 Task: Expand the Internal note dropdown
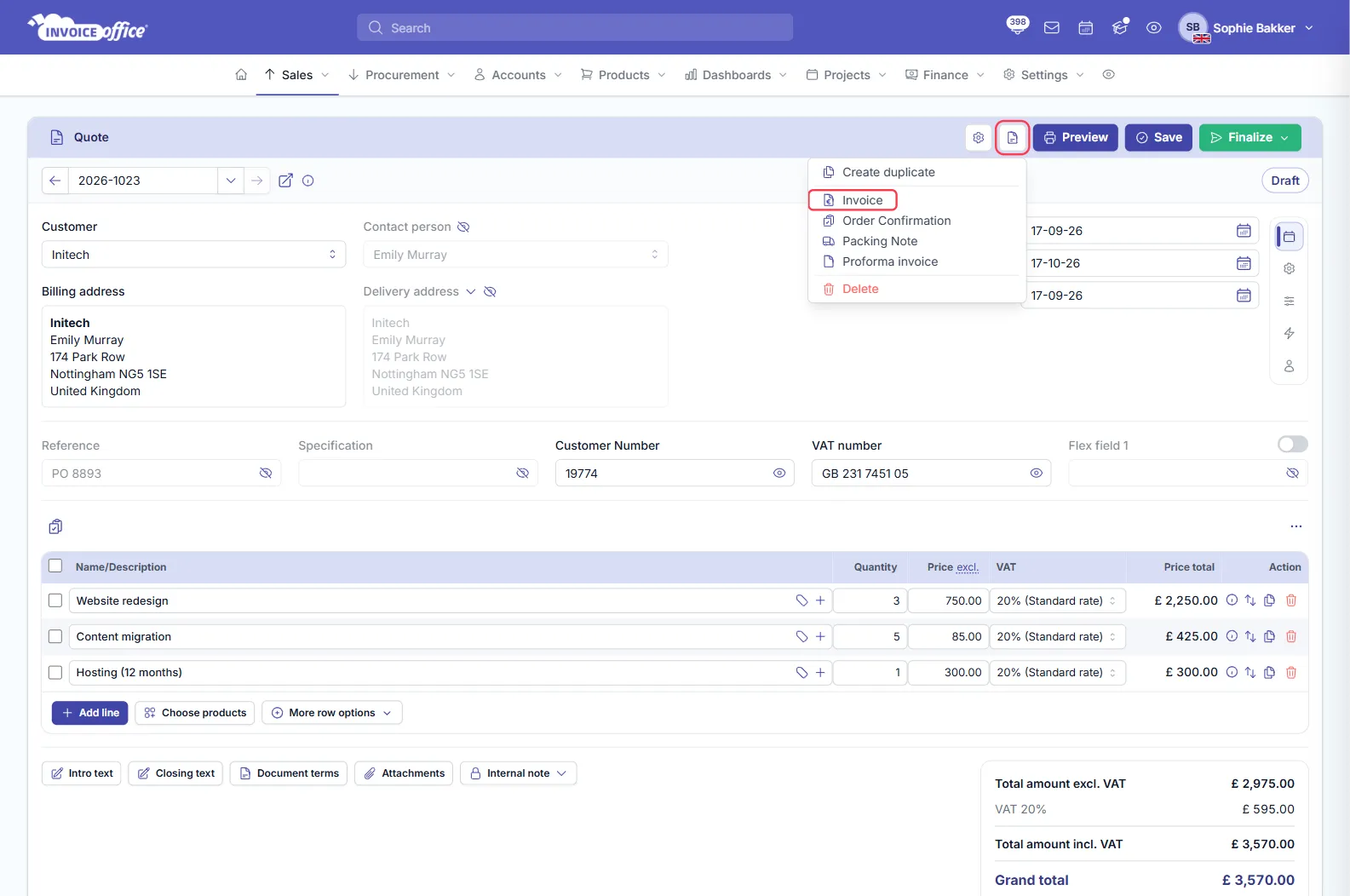pyautogui.click(x=519, y=773)
